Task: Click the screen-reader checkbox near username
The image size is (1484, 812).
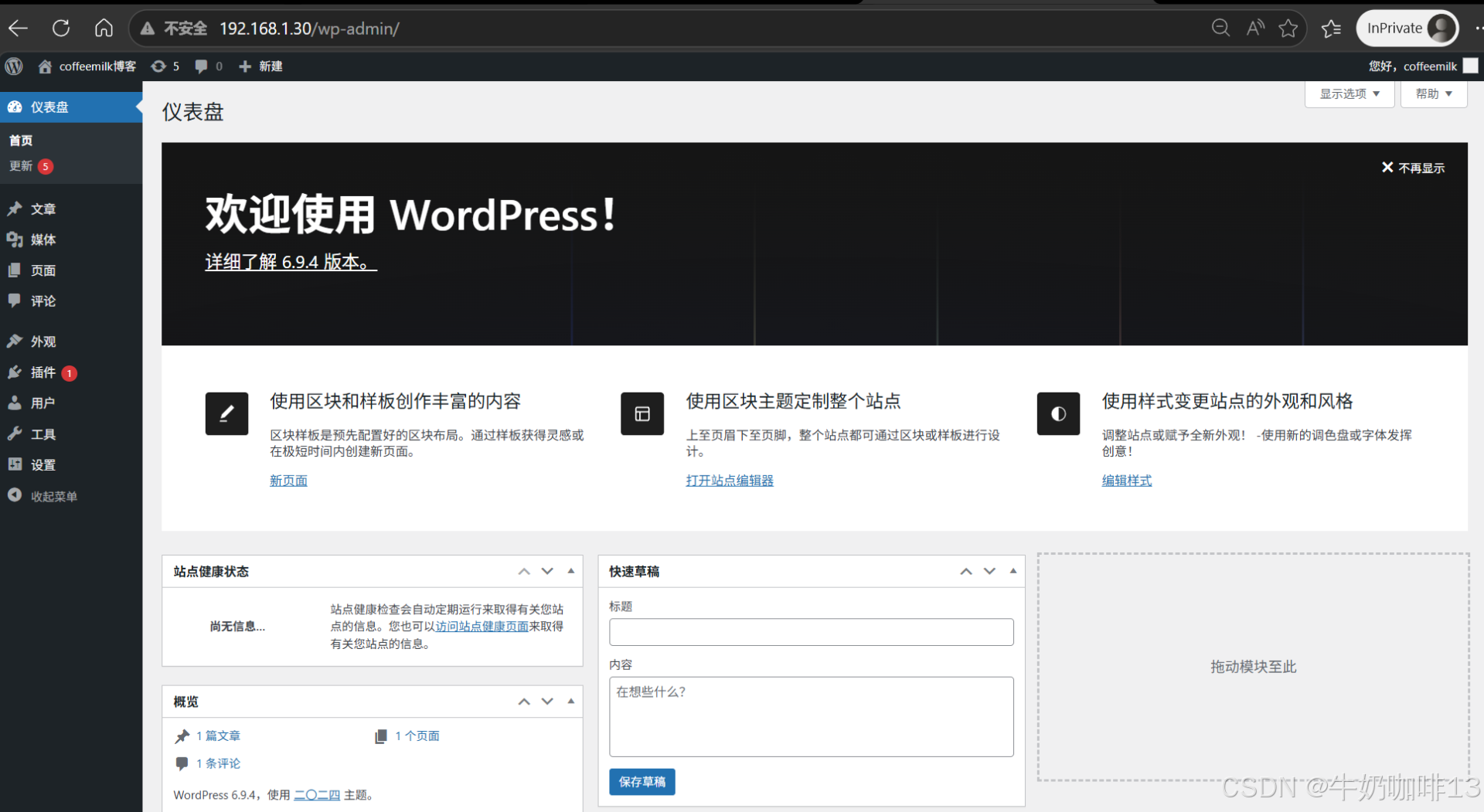Action: 1471,66
